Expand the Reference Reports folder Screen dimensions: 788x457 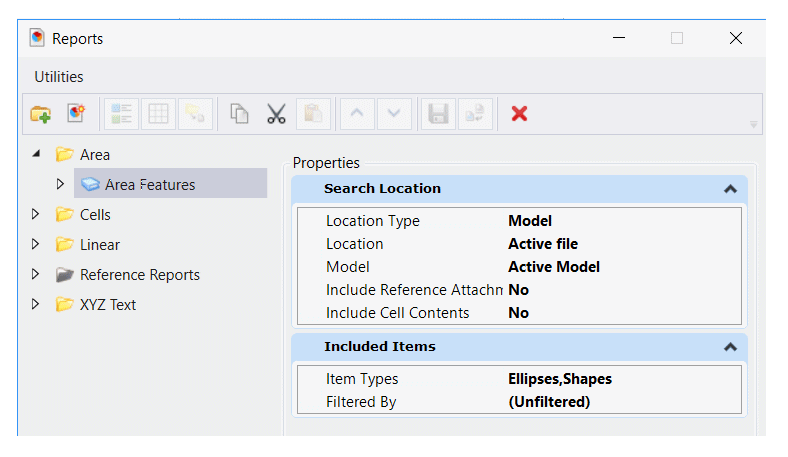pos(35,274)
